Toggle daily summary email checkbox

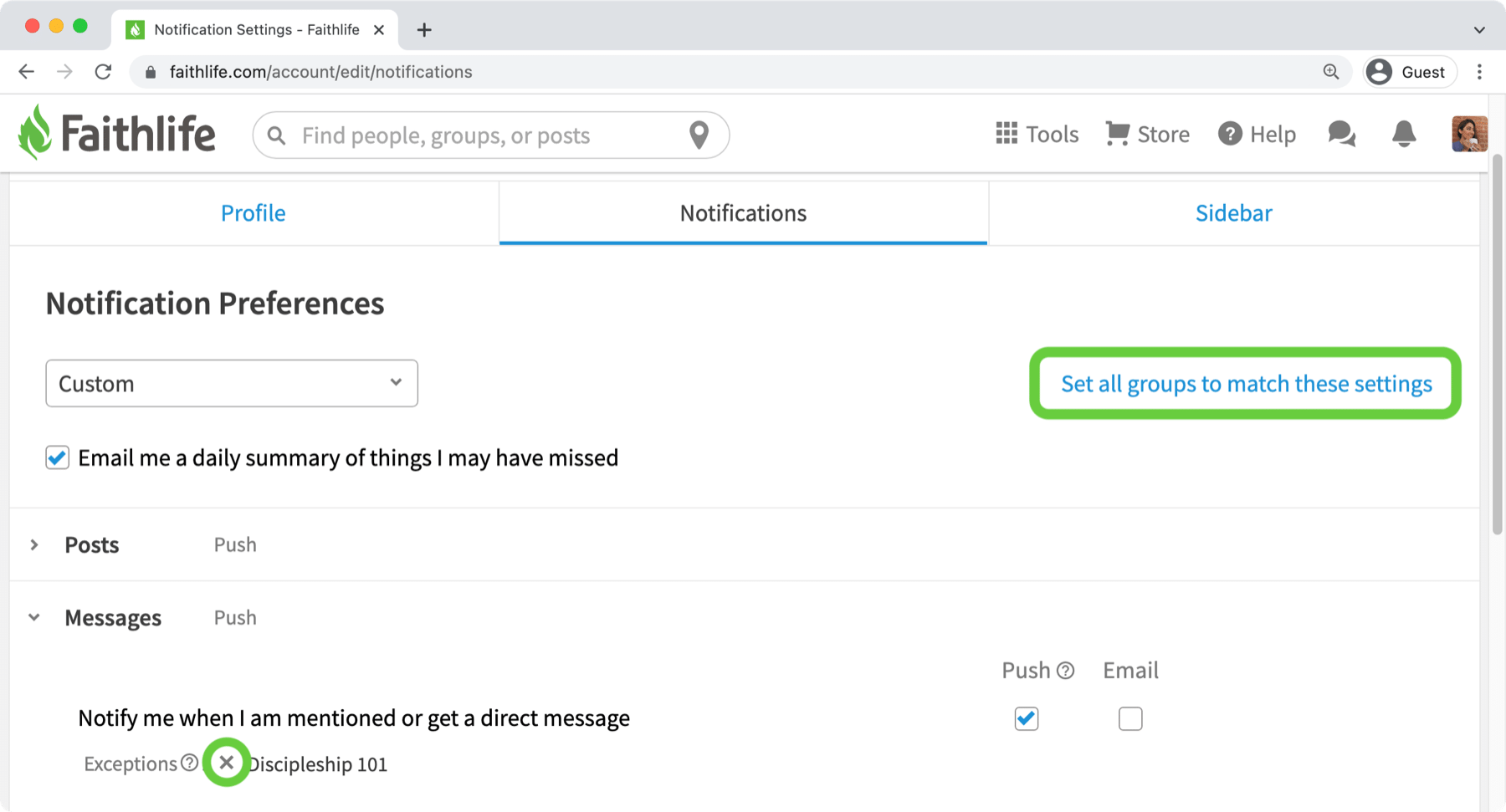57,457
